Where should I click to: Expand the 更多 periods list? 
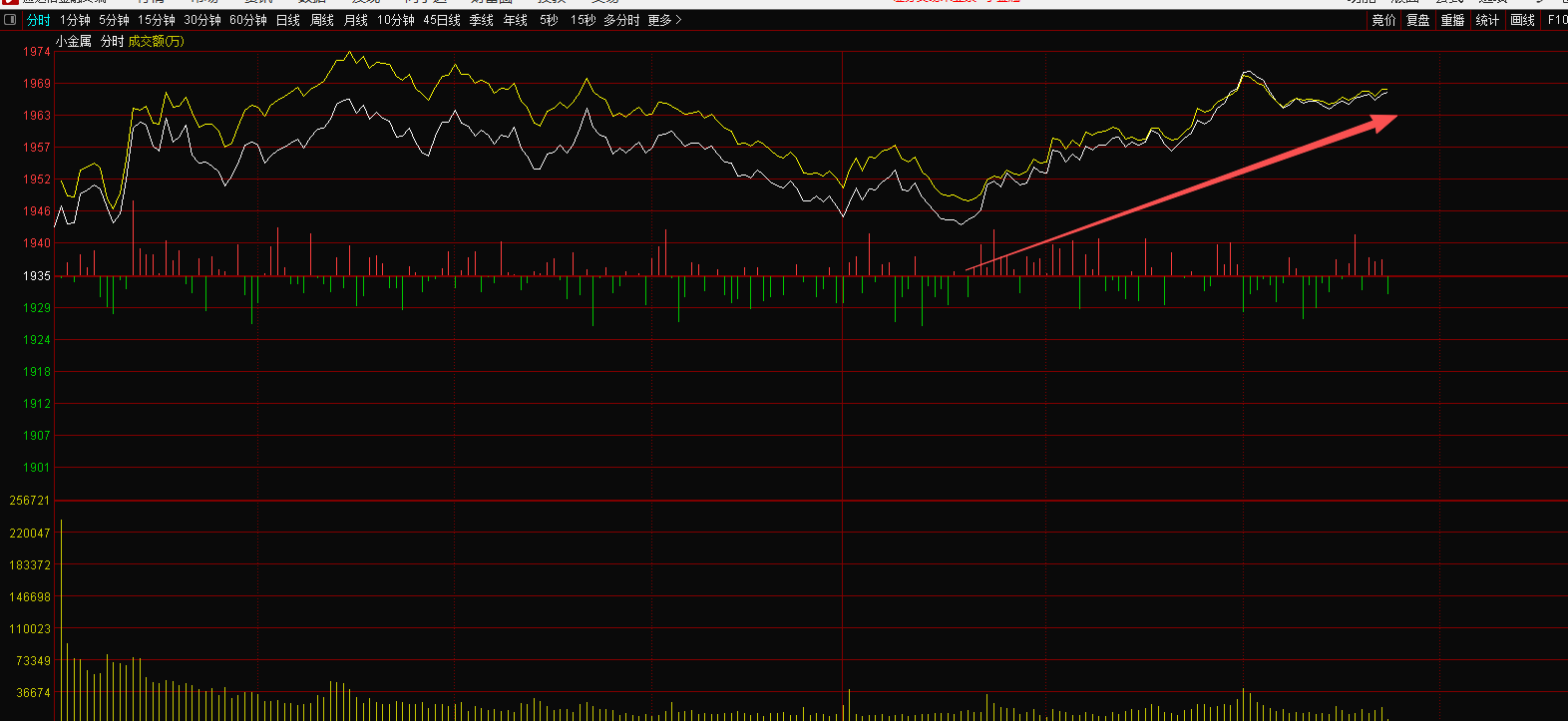click(x=664, y=20)
